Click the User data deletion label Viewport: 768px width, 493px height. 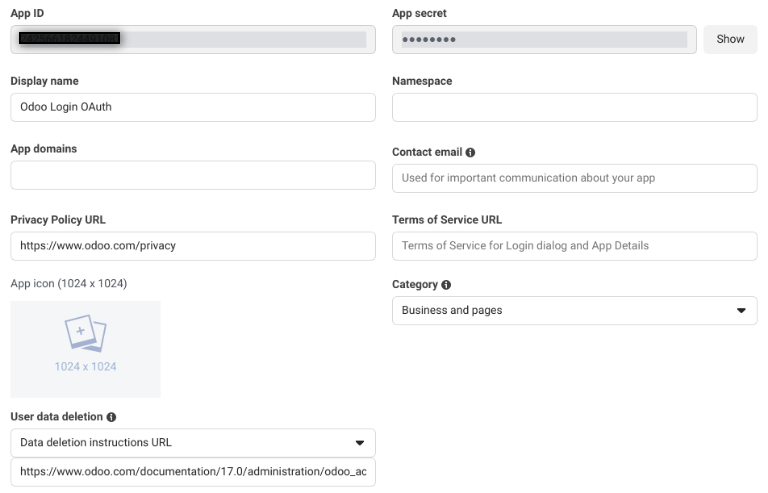[56, 417]
